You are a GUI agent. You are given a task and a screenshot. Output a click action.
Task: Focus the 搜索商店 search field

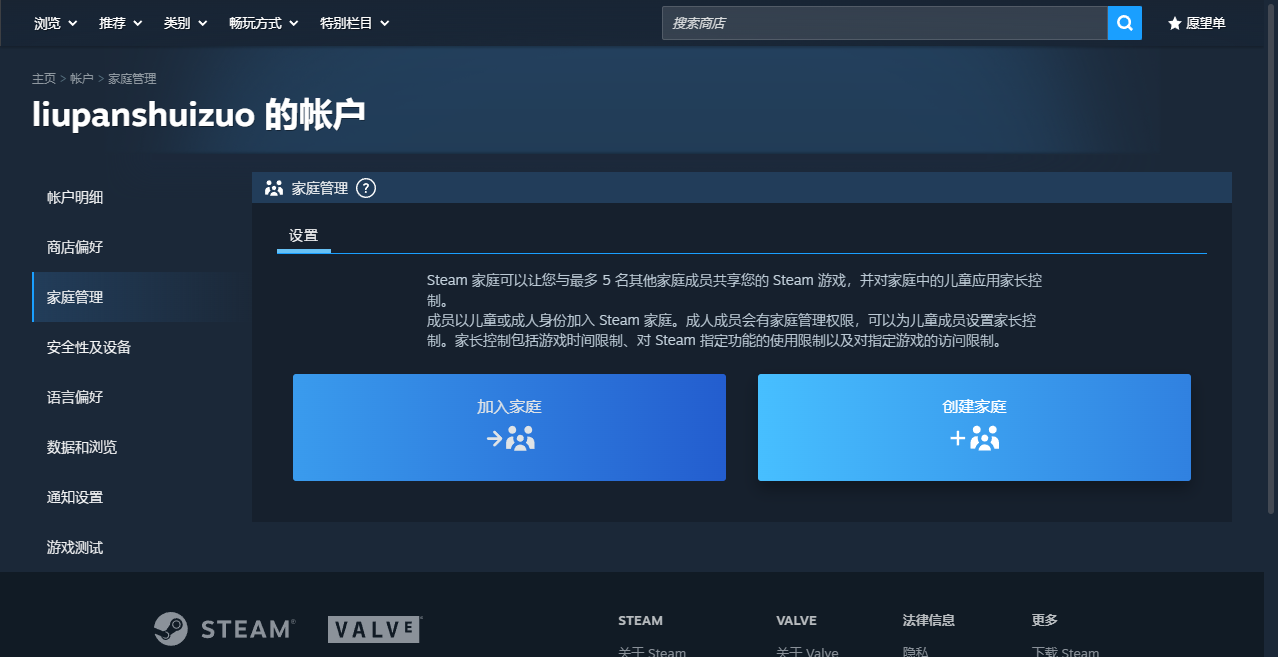tap(884, 23)
